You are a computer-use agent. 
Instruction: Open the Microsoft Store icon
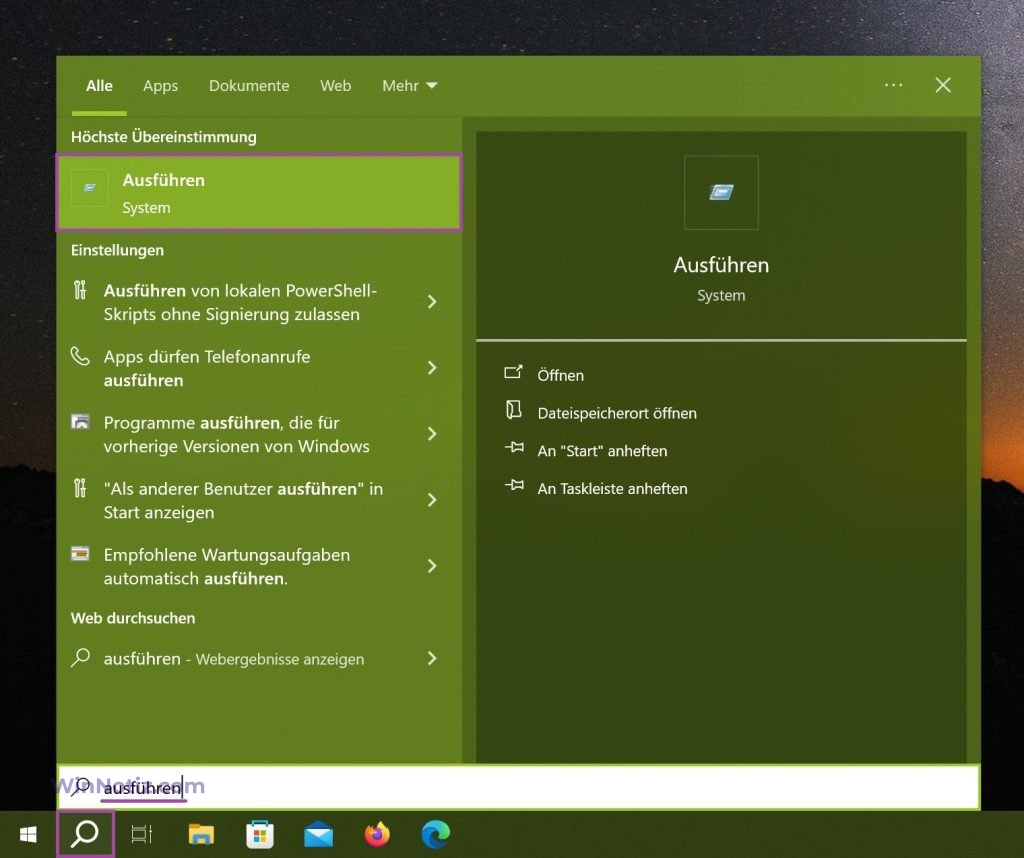(259, 833)
